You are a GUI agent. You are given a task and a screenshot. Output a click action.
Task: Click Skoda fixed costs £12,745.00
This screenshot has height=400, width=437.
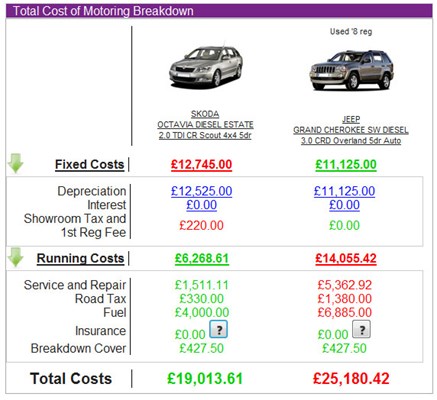(x=201, y=164)
